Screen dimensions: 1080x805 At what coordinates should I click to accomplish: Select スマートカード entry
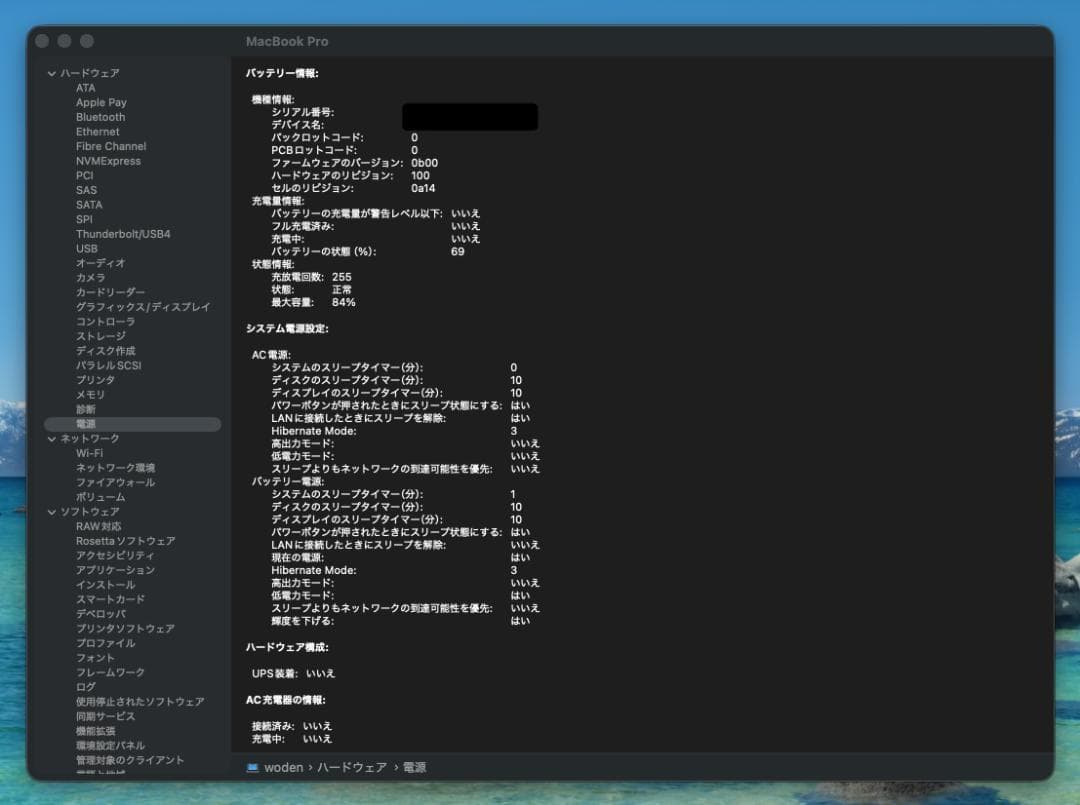[110, 599]
